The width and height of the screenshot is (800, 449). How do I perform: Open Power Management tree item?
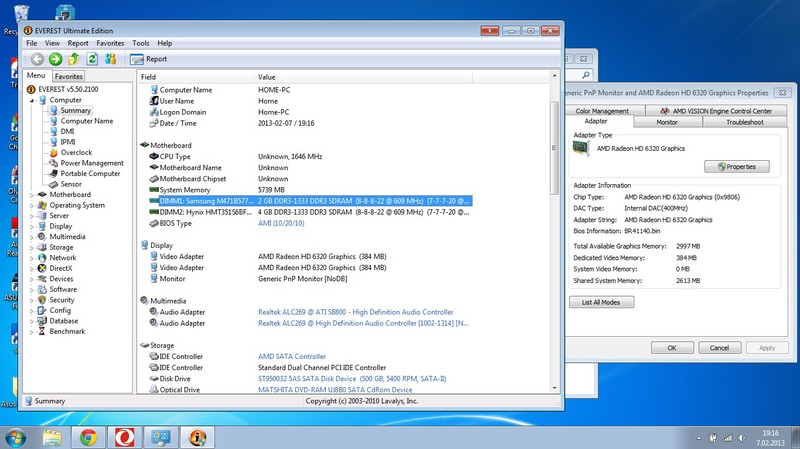pos(92,163)
